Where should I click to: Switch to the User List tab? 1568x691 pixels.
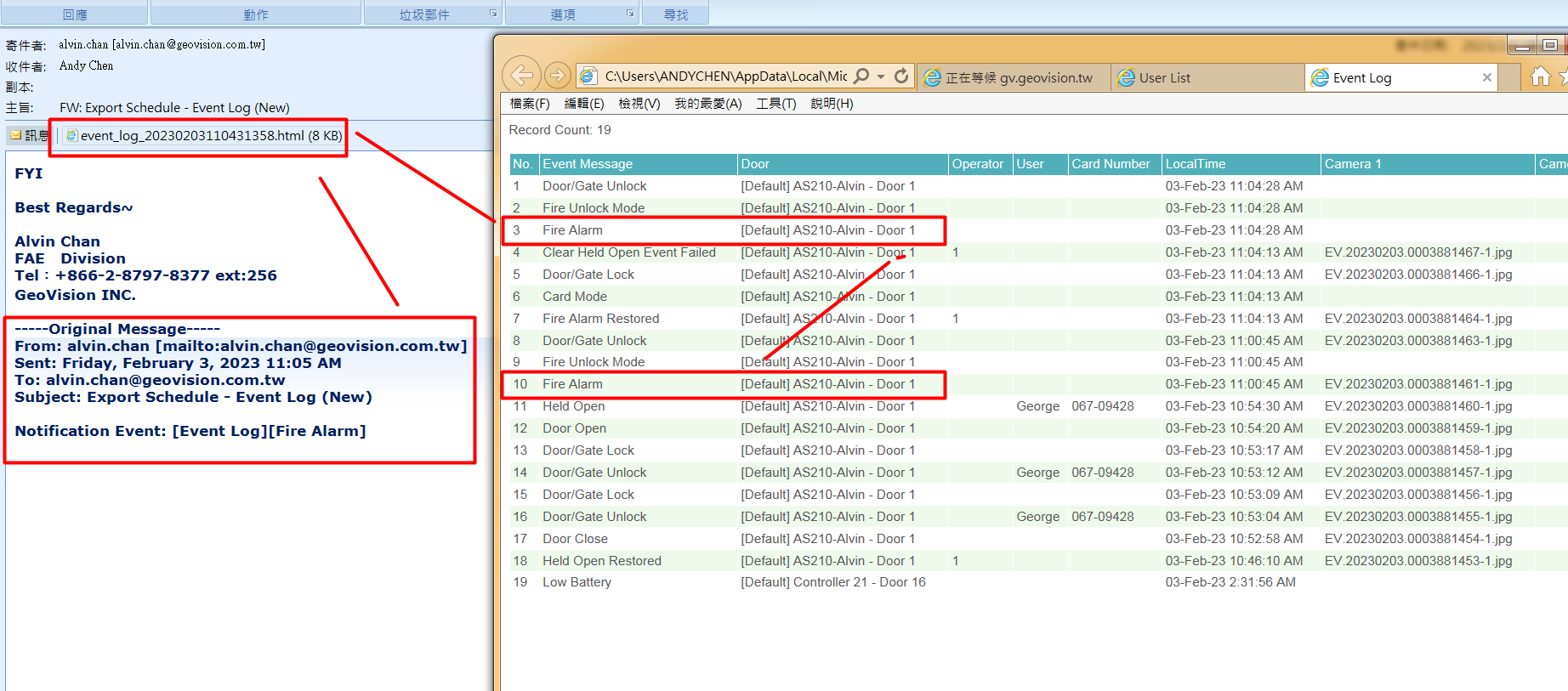pyautogui.click(x=1207, y=77)
